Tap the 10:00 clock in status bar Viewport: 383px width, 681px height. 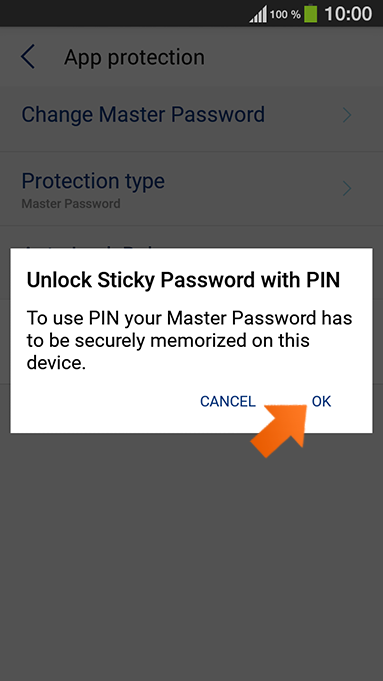[348, 14]
